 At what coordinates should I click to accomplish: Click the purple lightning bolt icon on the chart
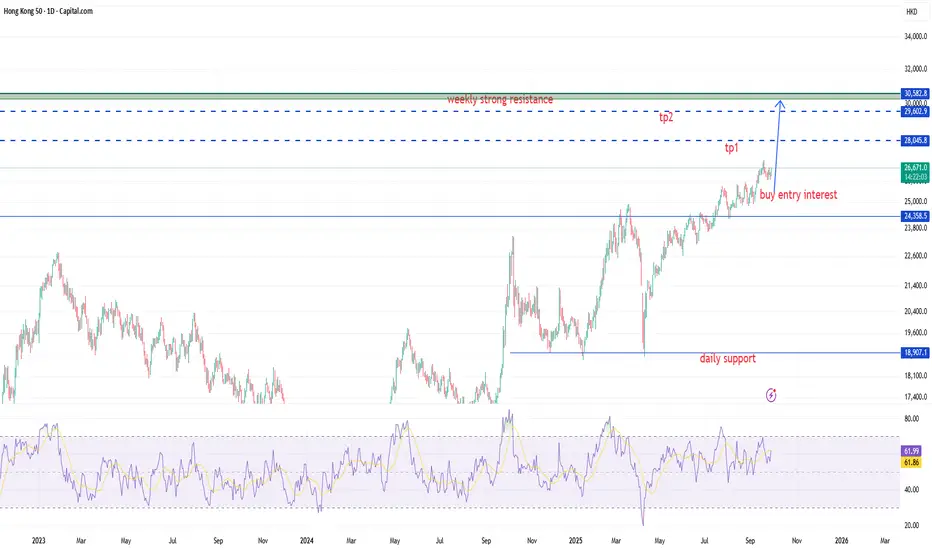pos(771,395)
